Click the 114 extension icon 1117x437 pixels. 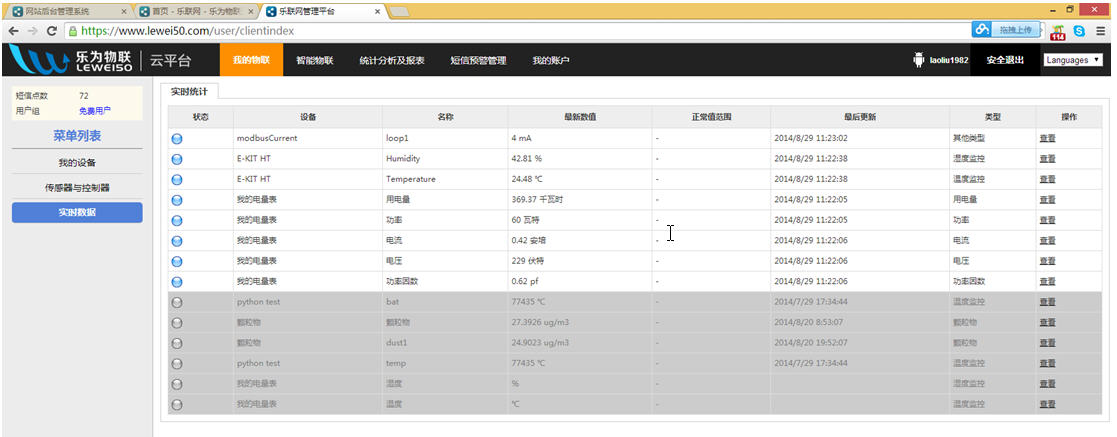click(1057, 31)
